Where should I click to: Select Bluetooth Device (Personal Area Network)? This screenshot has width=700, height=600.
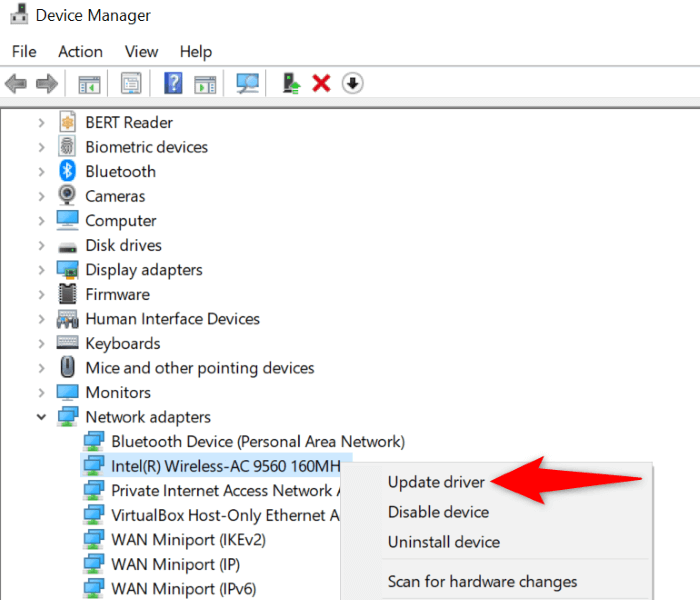(258, 442)
